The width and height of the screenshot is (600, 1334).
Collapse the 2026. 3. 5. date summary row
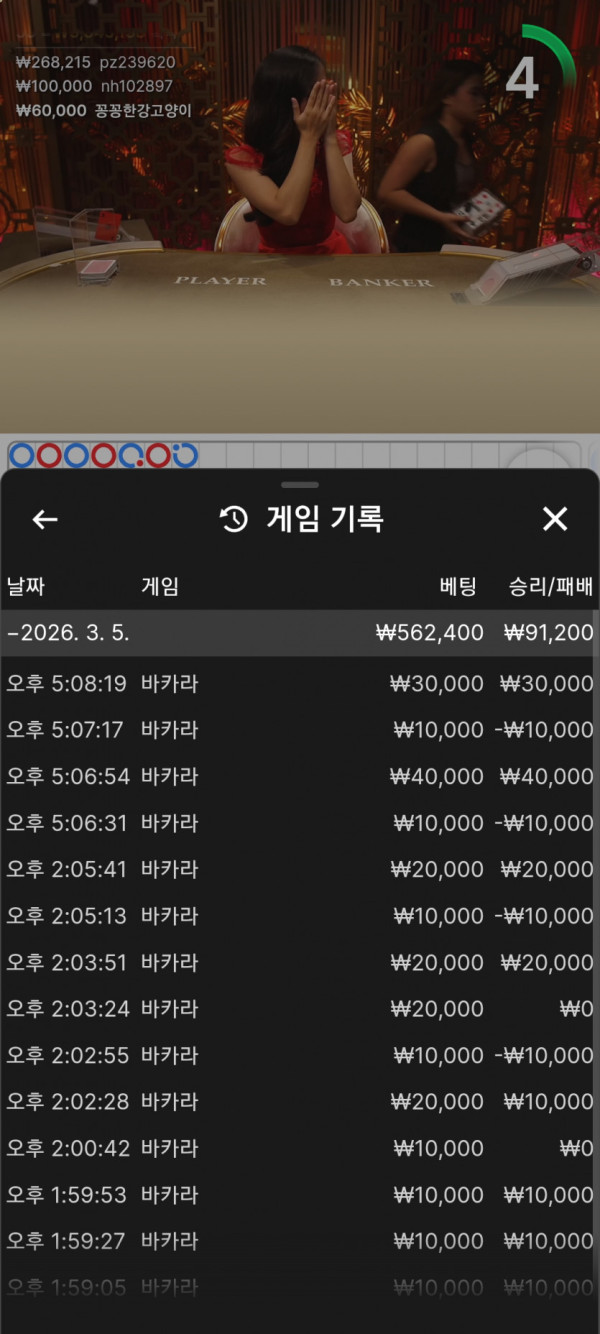pos(300,633)
